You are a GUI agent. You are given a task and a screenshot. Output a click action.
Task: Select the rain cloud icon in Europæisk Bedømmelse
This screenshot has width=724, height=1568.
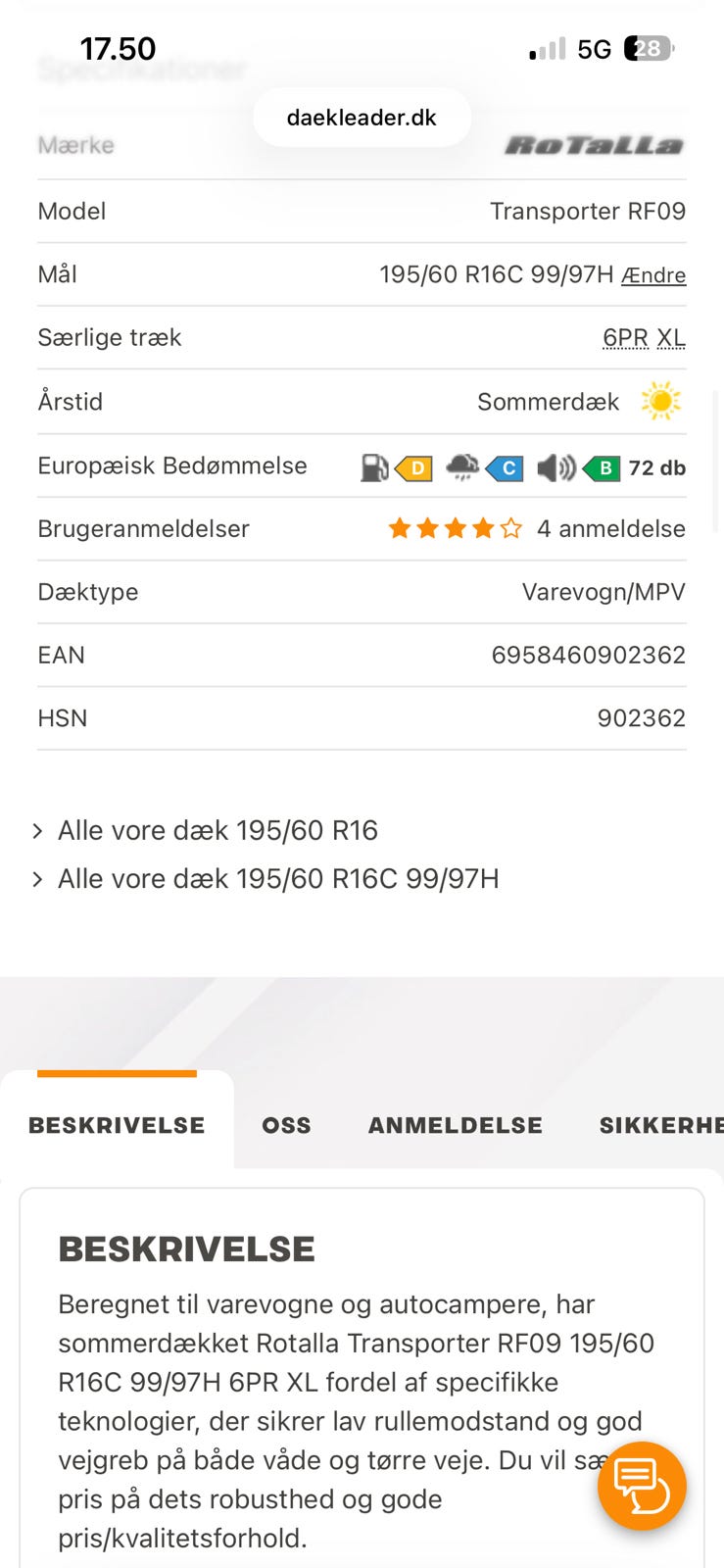(460, 467)
